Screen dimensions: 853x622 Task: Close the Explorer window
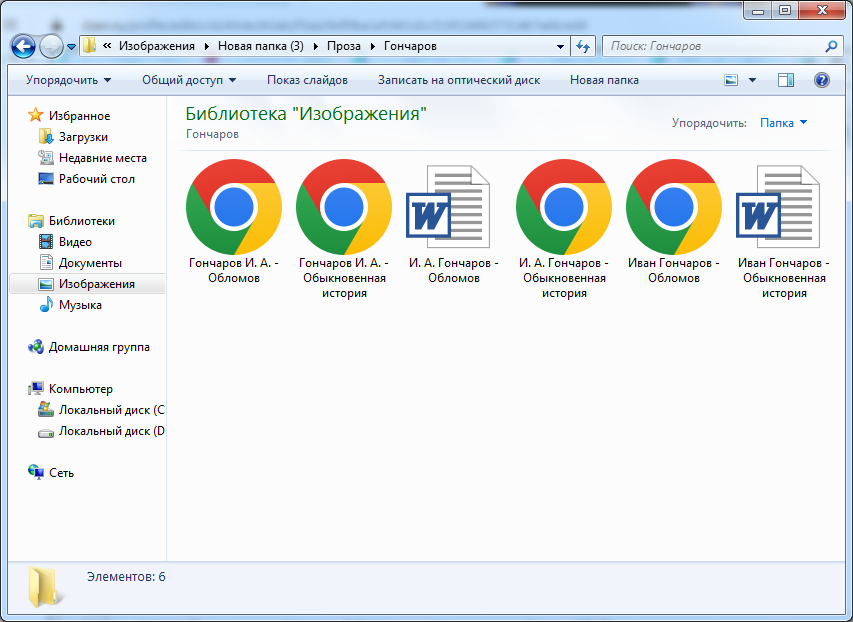pos(823,10)
